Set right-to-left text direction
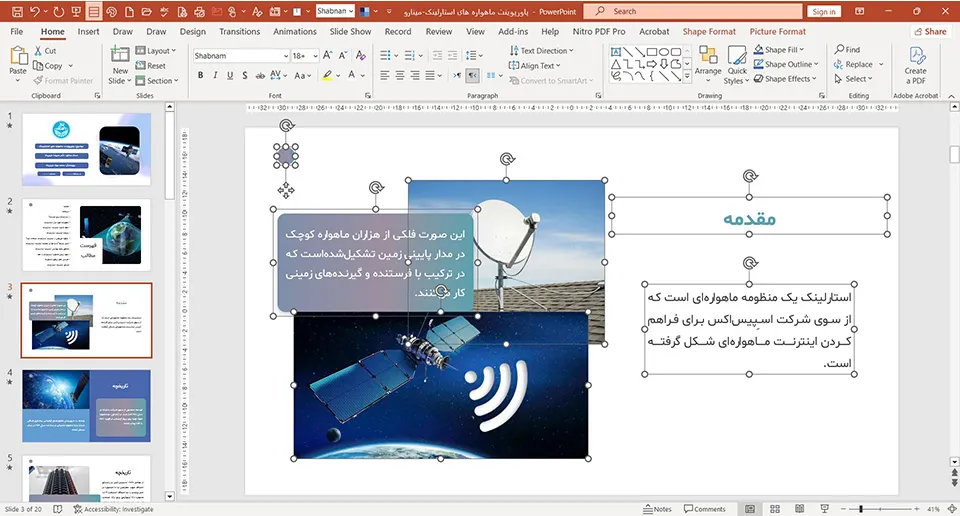The image size is (960, 516). coord(473,75)
